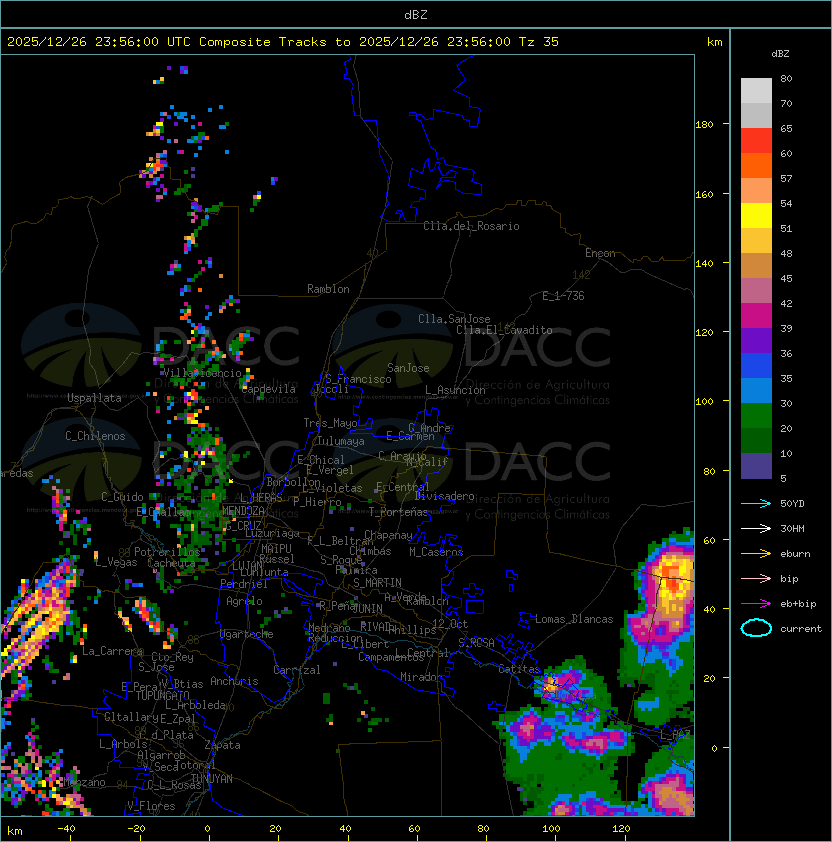Select the 'Carrizal' map label
Image resolution: width=832 pixels, height=842 pixels.
296,670
